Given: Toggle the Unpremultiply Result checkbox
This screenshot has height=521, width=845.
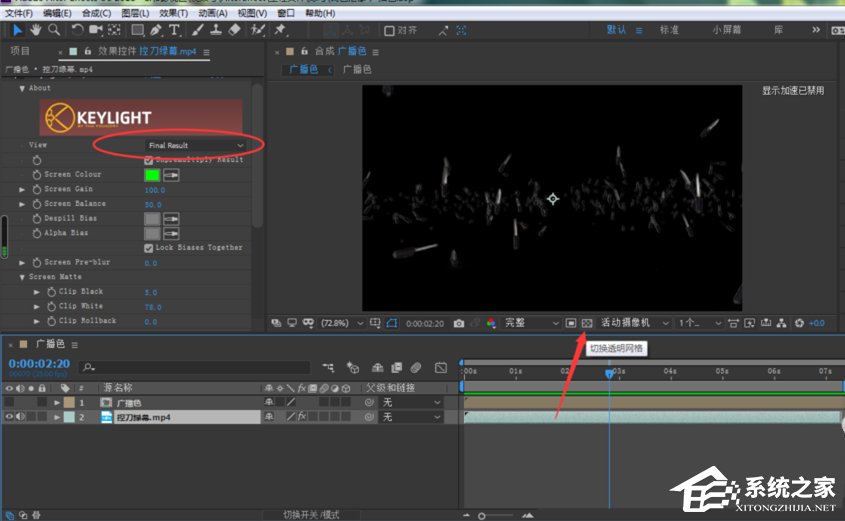Looking at the screenshot, I should (x=149, y=160).
